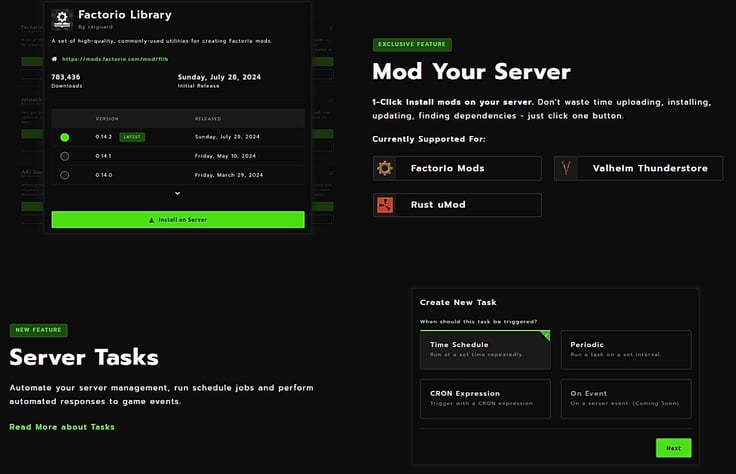Choose the Time Schedule trigger option

[485, 350]
